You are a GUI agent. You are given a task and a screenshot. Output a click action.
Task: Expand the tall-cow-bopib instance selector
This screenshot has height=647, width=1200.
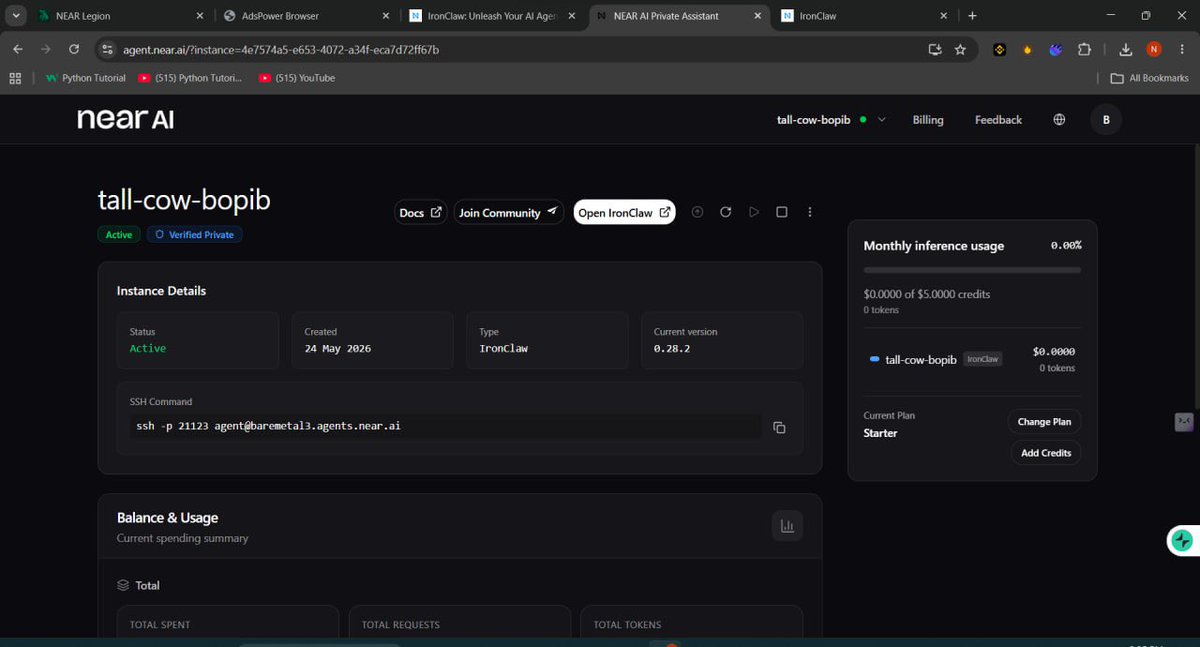pos(831,120)
